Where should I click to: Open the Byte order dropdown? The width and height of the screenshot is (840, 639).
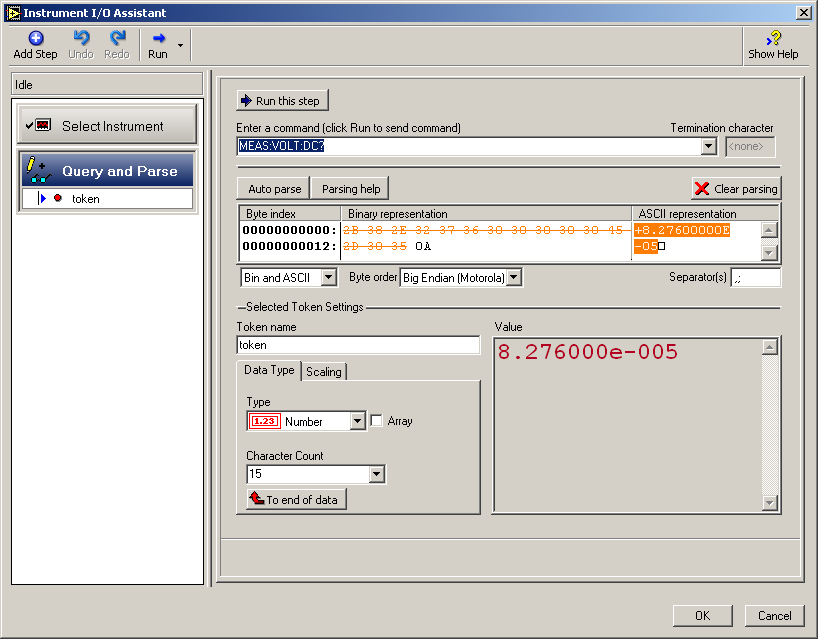click(x=514, y=277)
